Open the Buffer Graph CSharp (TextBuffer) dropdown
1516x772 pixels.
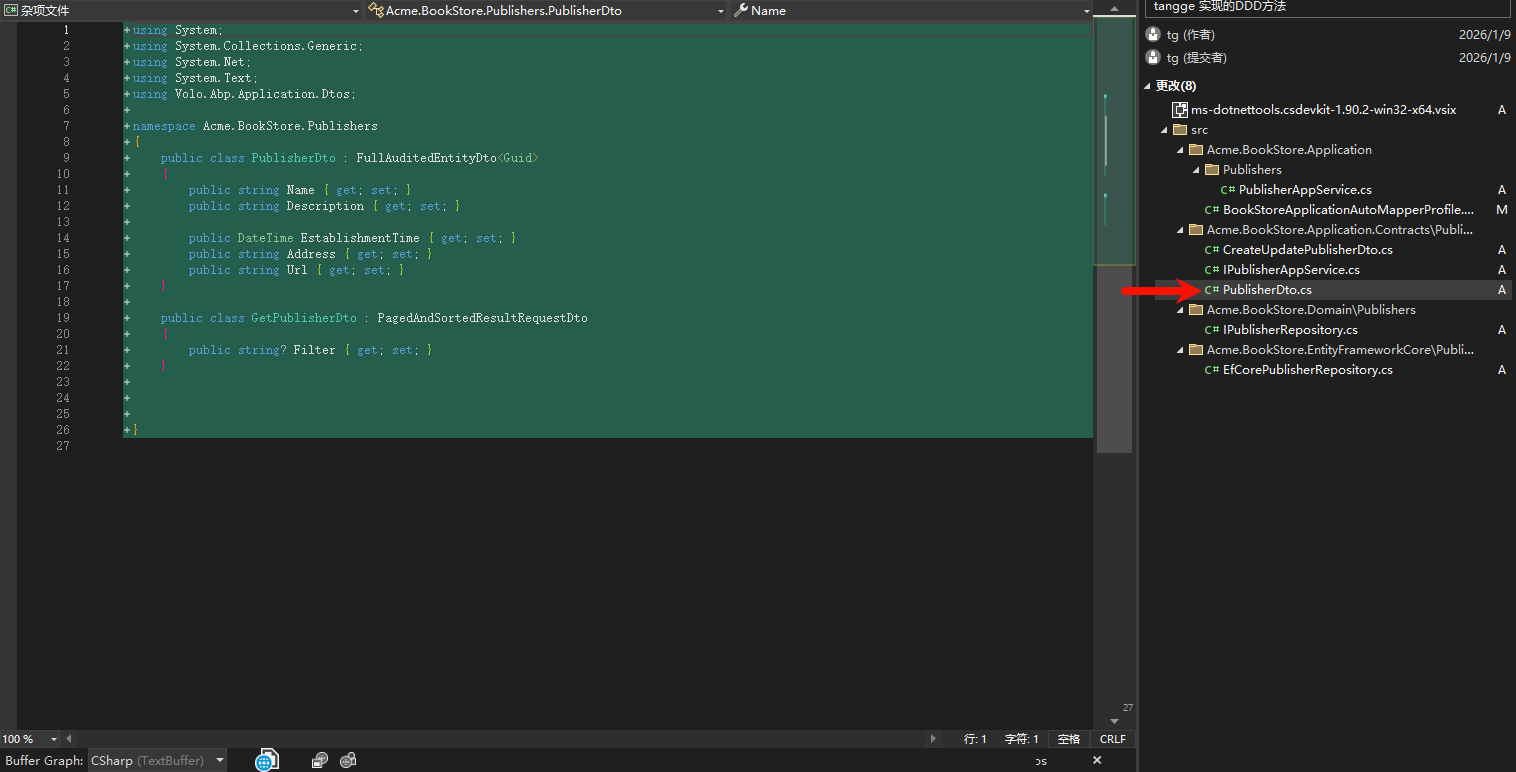click(x=157, y=760)
